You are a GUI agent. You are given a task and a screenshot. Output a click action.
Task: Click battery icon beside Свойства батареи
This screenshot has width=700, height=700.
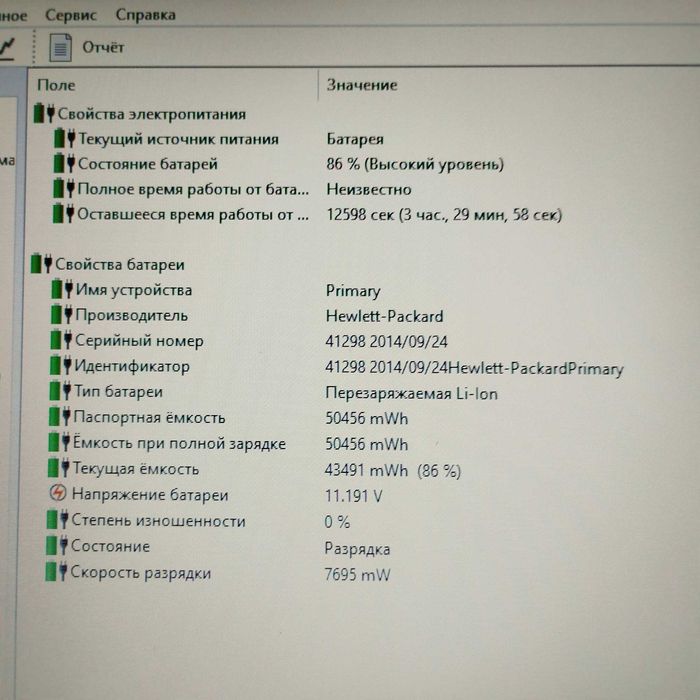click(x=42, y=264)
